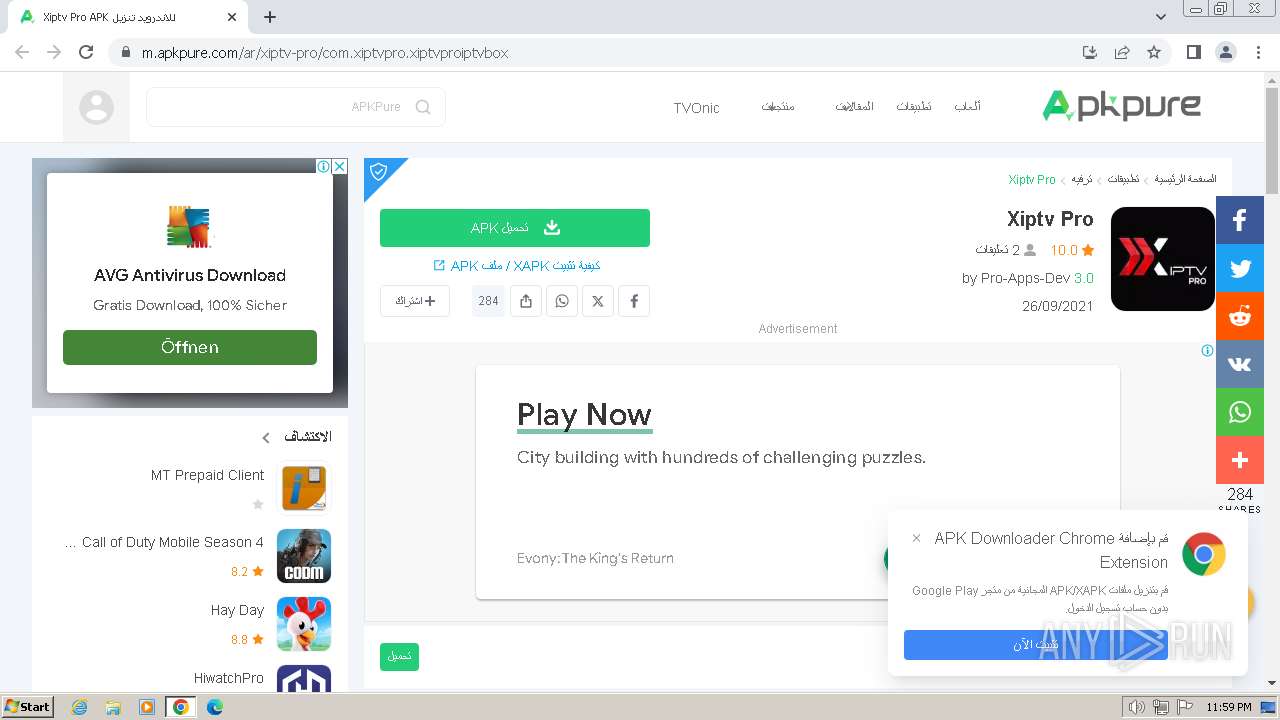Bookmark this page with star icon
This screenshot has height=720, width=1280.
[x=1154, y=52]
